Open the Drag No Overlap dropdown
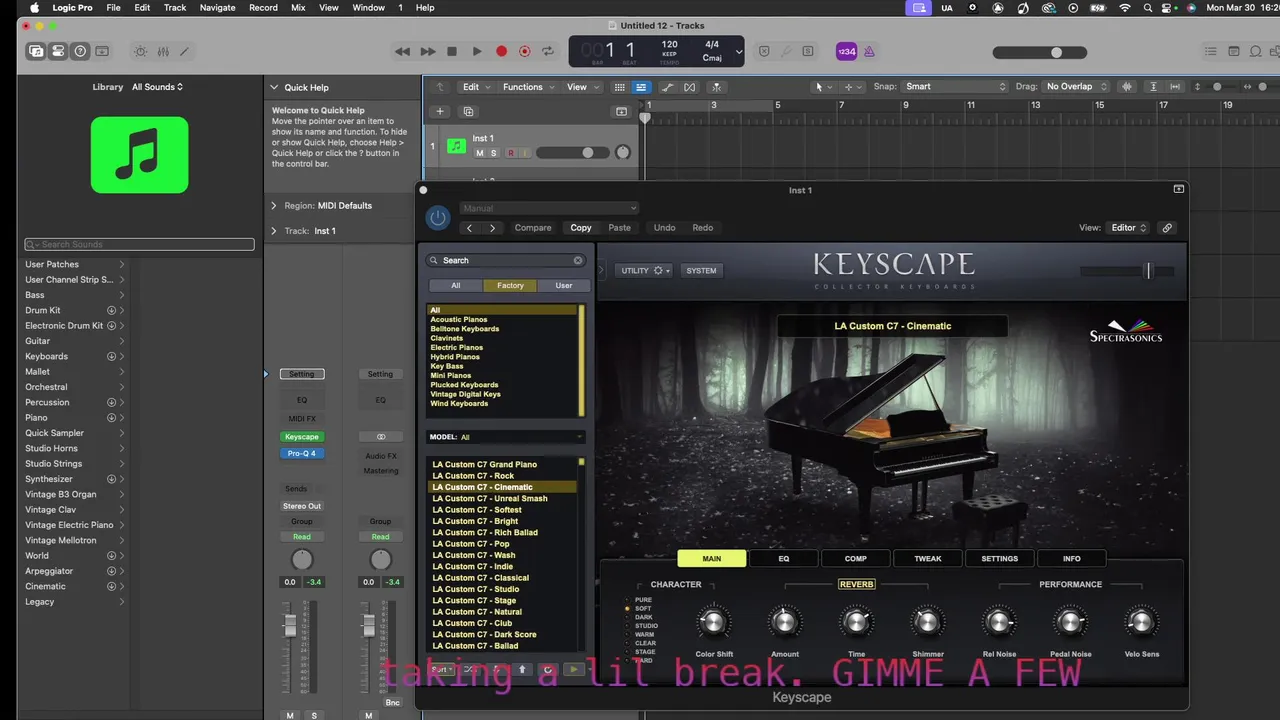This screenshot has height=720, width=1280. click(1077, 87)
